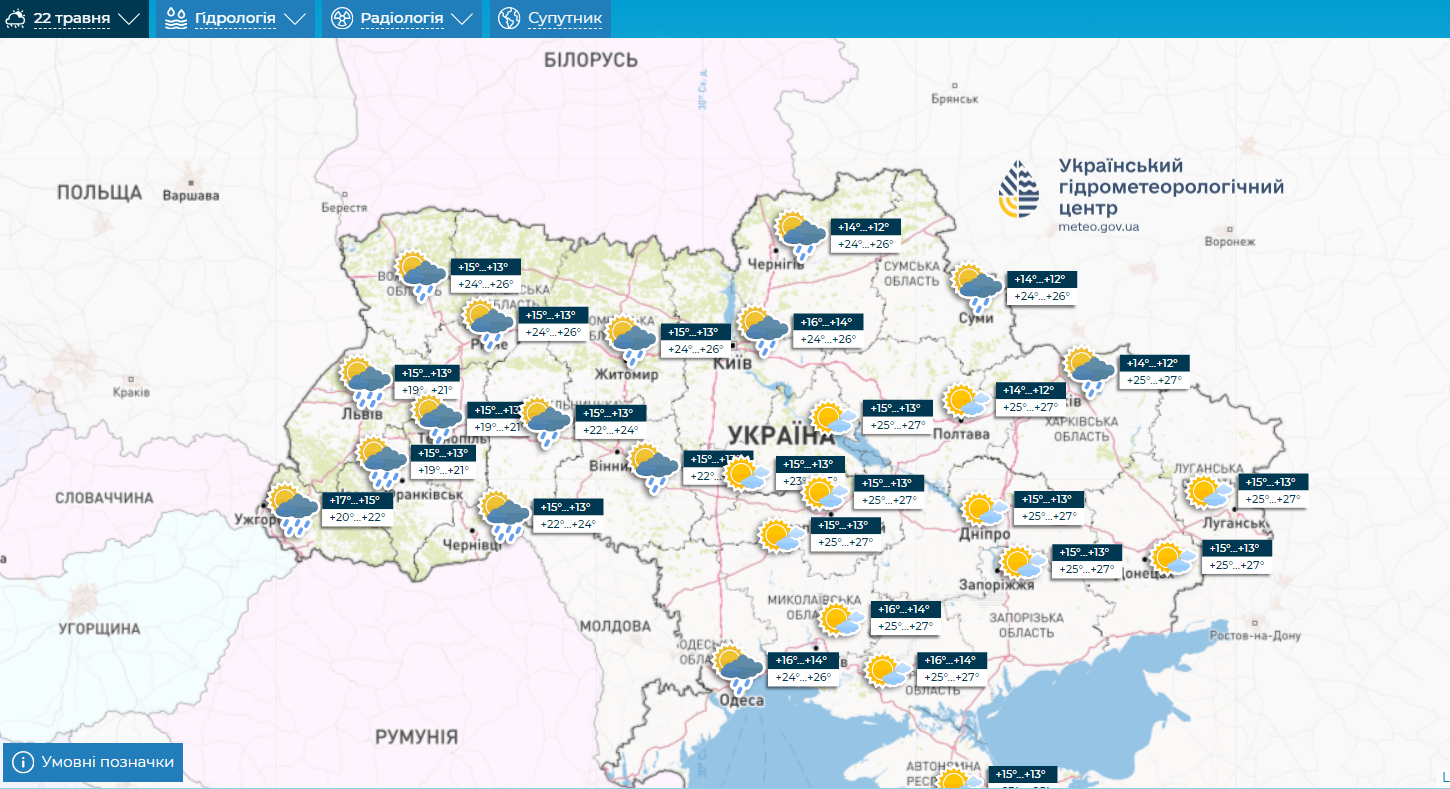1450x789 pixels.
Task: Click the radiology atom icon
Action: pyautogui.click(x=340, y=17)
